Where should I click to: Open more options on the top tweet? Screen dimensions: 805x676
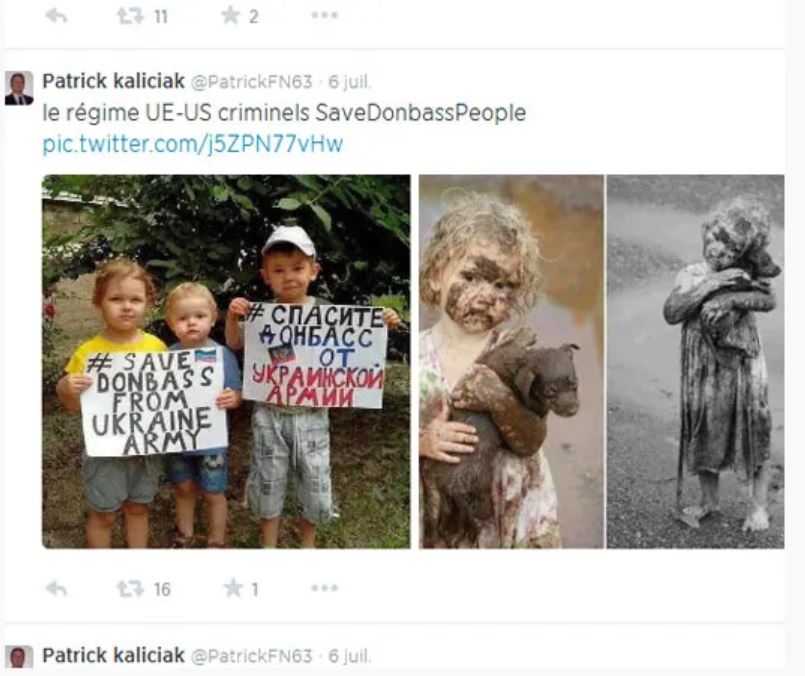tap(324, 15)
